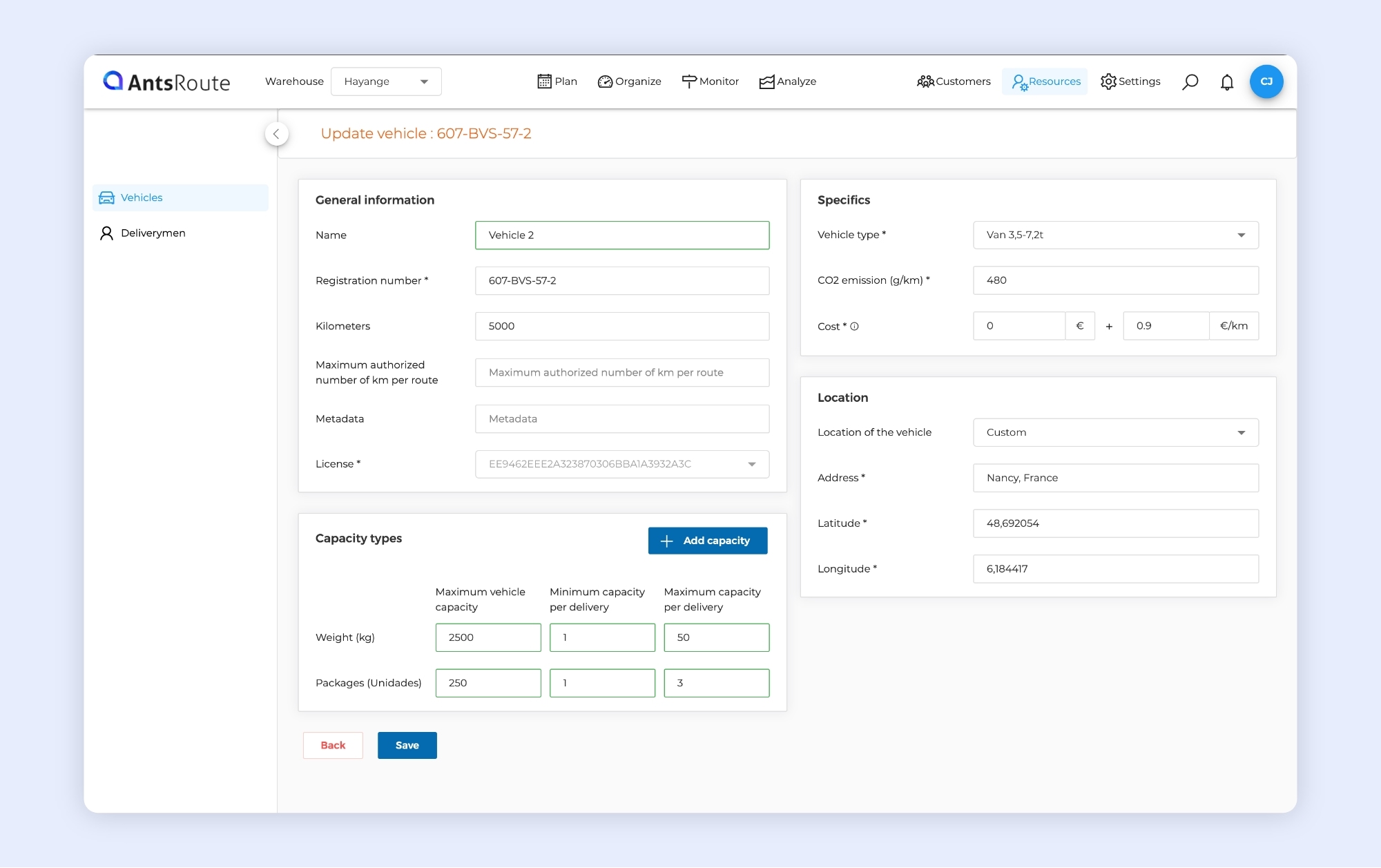Collapse sidebar with the chevron arrow
Viewport: 1381px width, 868px height.
pyautogui.click(x=276, y=134)
